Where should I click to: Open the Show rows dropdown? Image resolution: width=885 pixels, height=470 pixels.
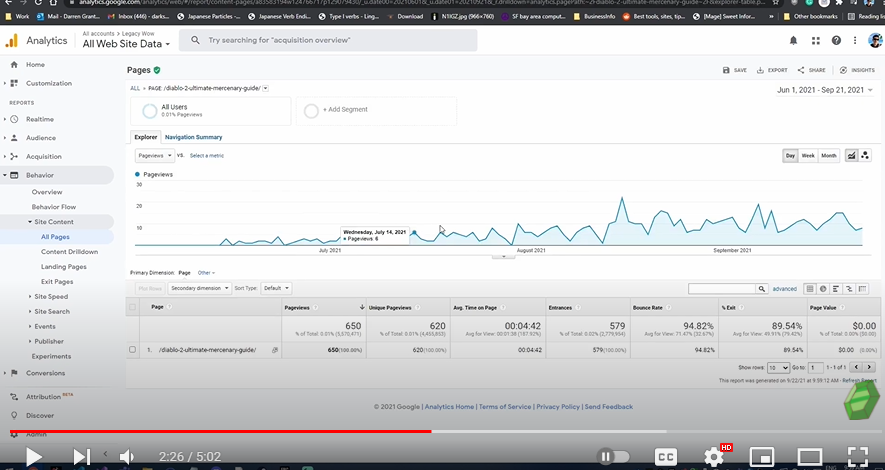[x=778, y=368]
